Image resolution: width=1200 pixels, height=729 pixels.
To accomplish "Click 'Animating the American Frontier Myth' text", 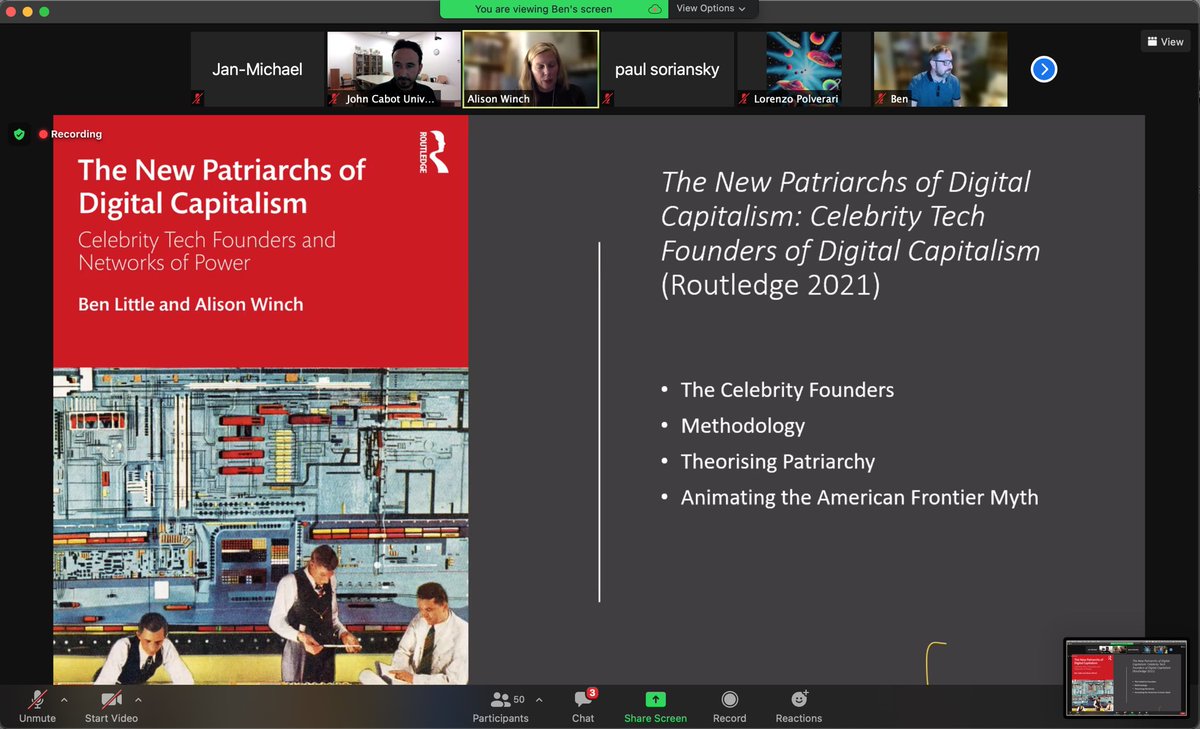I will pos(859,497).
